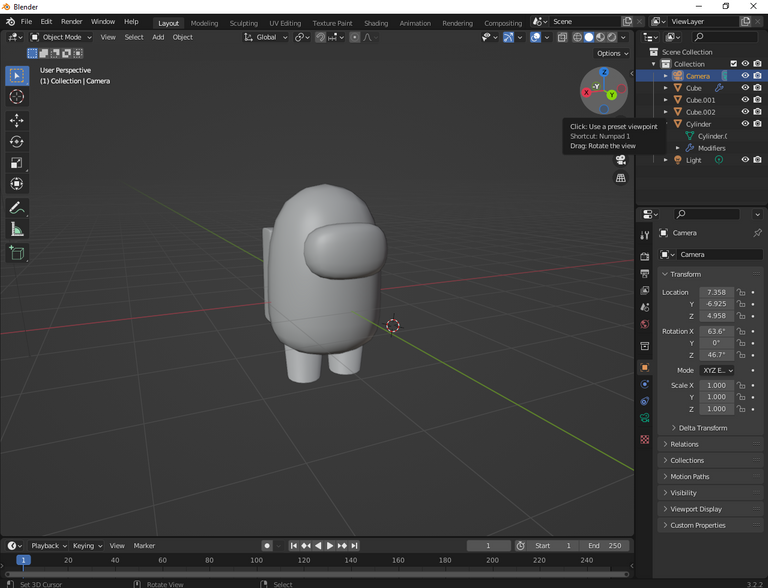
Task: Open the File menu
Action: [x=26, y=22]
